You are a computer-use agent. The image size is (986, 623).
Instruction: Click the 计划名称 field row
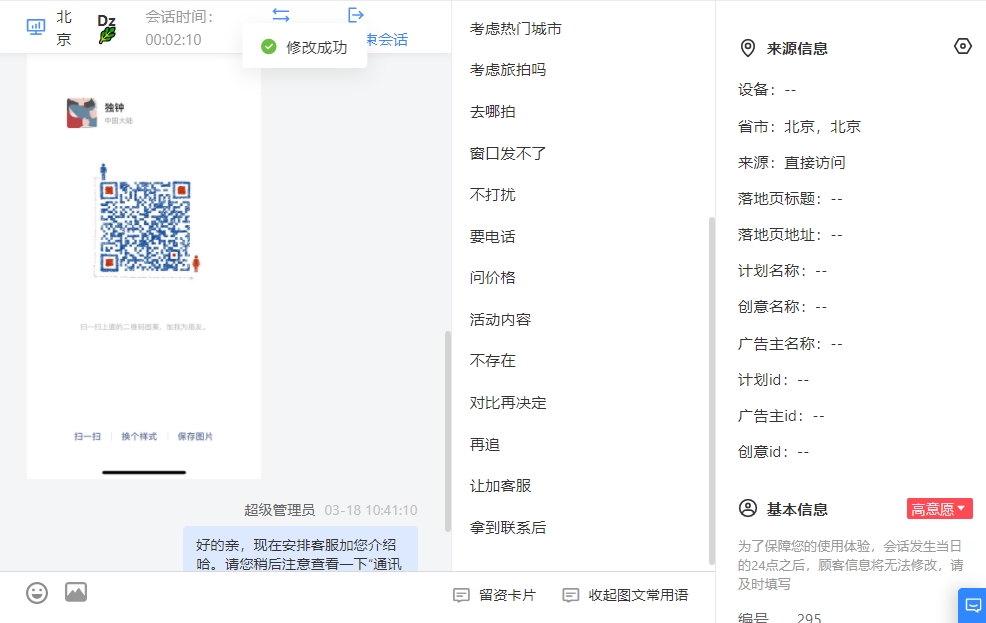coord(782,271)
